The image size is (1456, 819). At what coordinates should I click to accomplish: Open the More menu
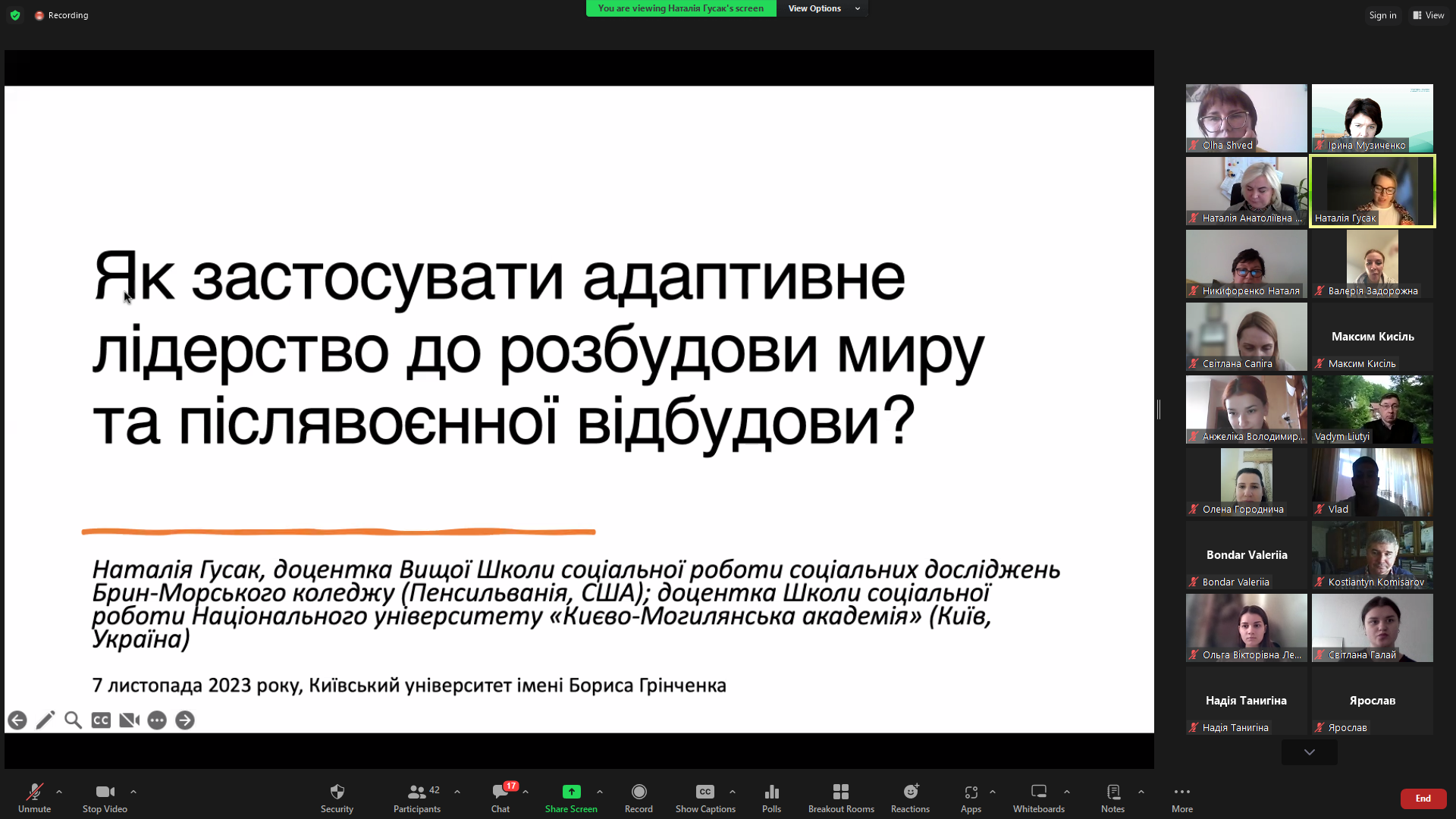pyautogui.click(x=1181, y=796)
